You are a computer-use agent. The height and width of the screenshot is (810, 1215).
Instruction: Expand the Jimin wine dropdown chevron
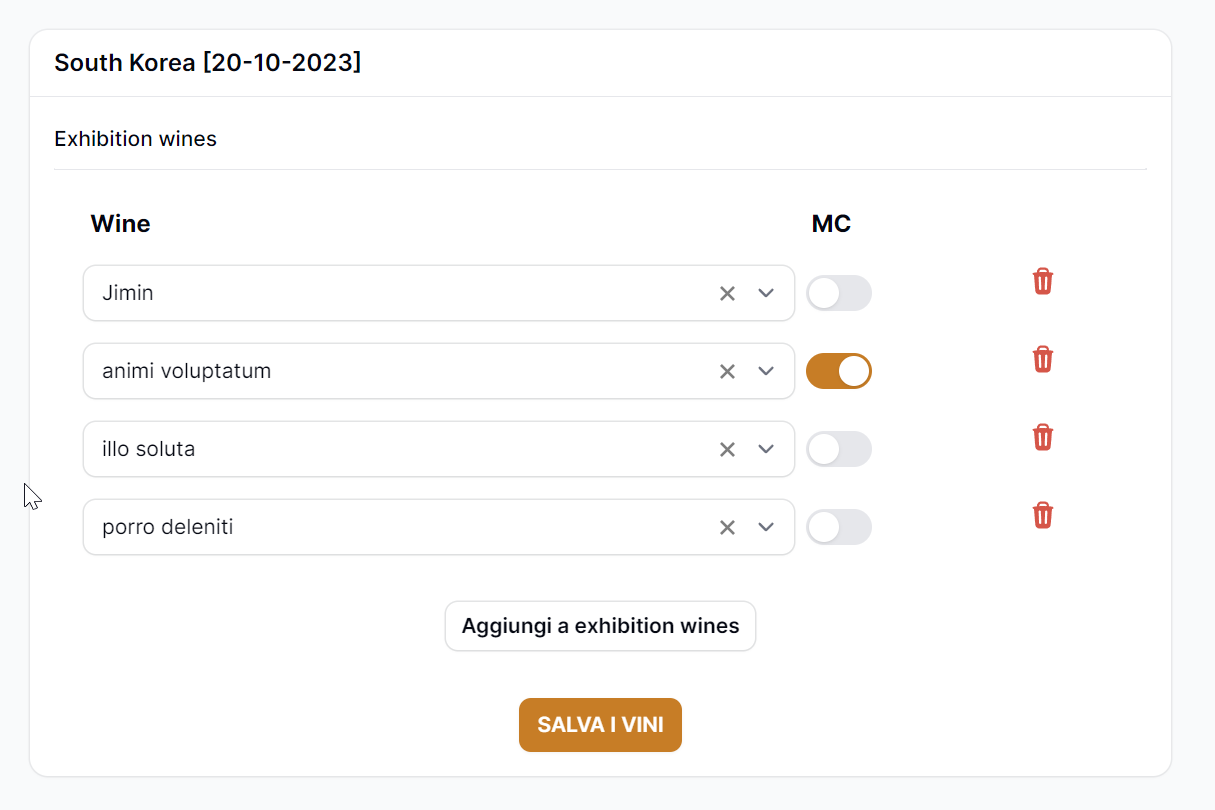(766, 293)
